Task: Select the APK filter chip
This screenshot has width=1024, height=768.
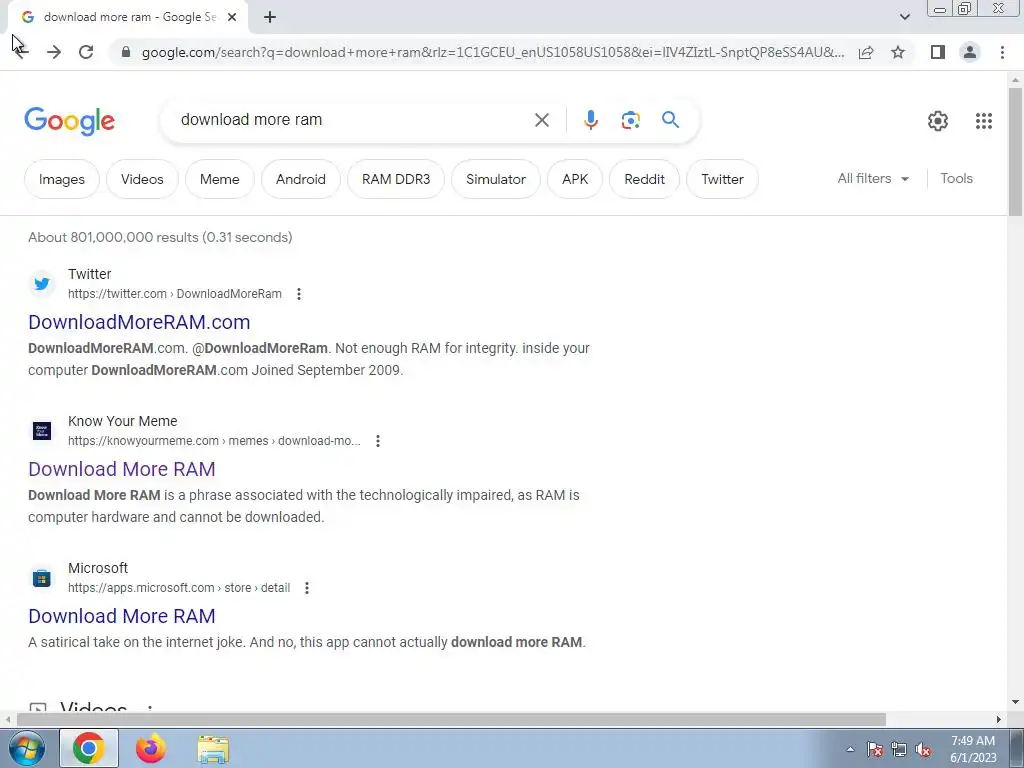Action: pos(575,179)
